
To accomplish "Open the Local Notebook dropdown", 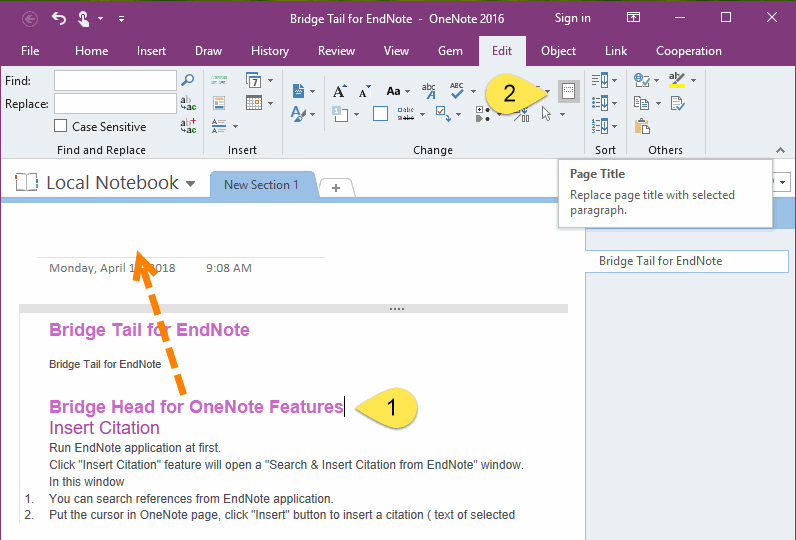I will (190, 183).
